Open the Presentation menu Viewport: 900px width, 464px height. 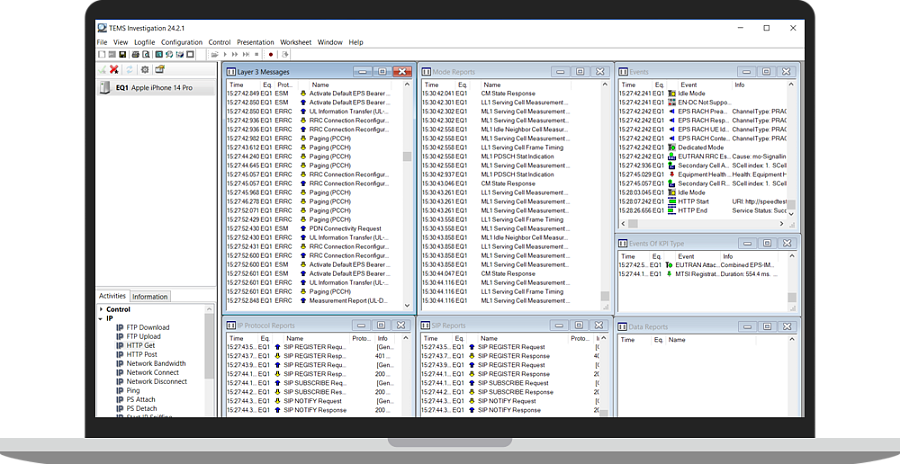click(255, 43)
